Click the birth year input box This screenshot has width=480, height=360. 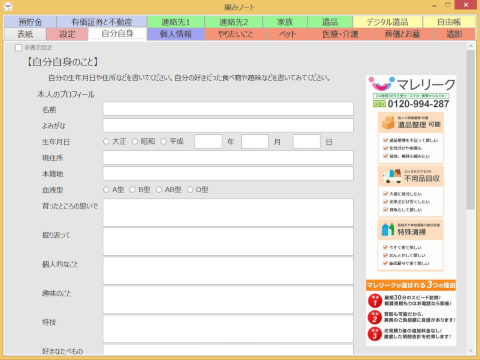point(208,142)
